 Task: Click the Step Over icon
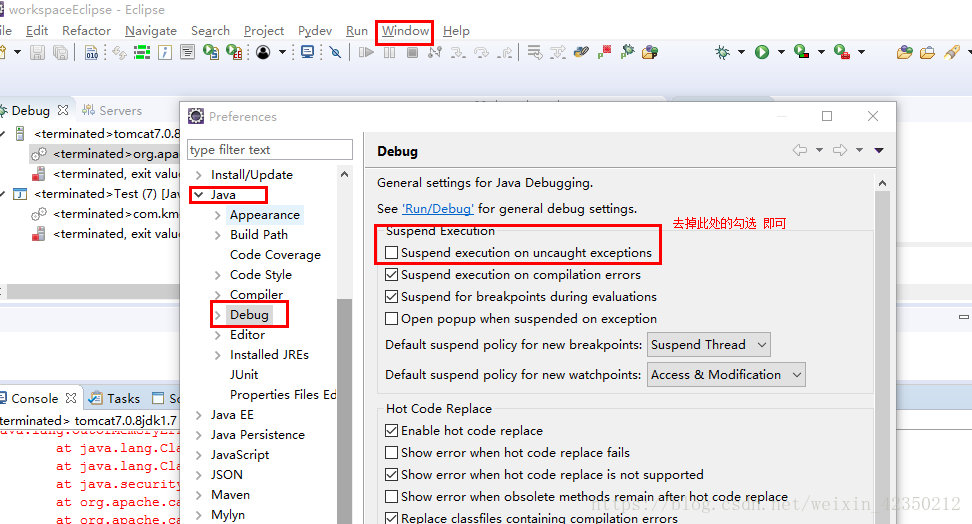482,53
